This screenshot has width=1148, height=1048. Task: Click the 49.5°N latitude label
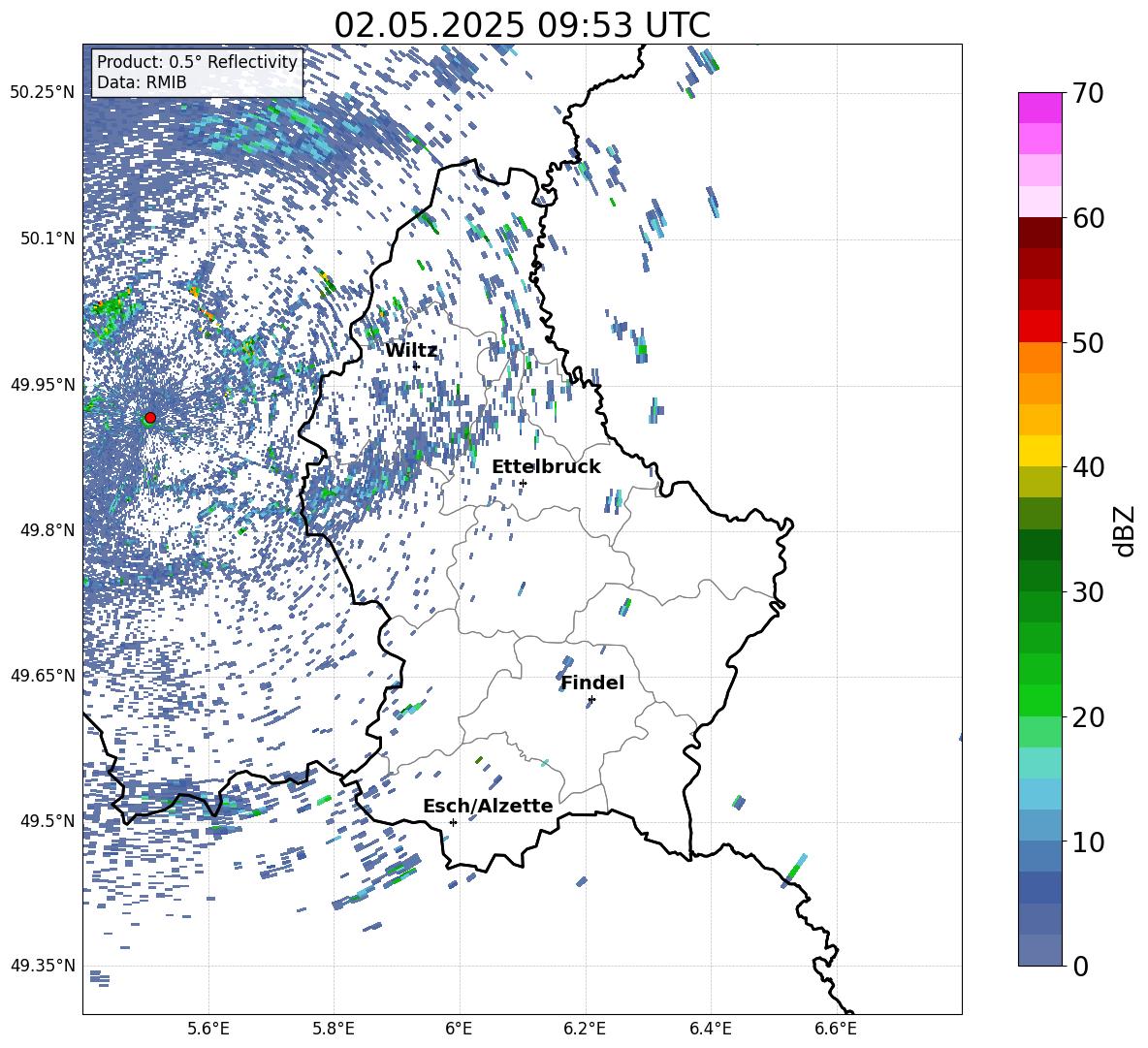(x=47, y=821)
